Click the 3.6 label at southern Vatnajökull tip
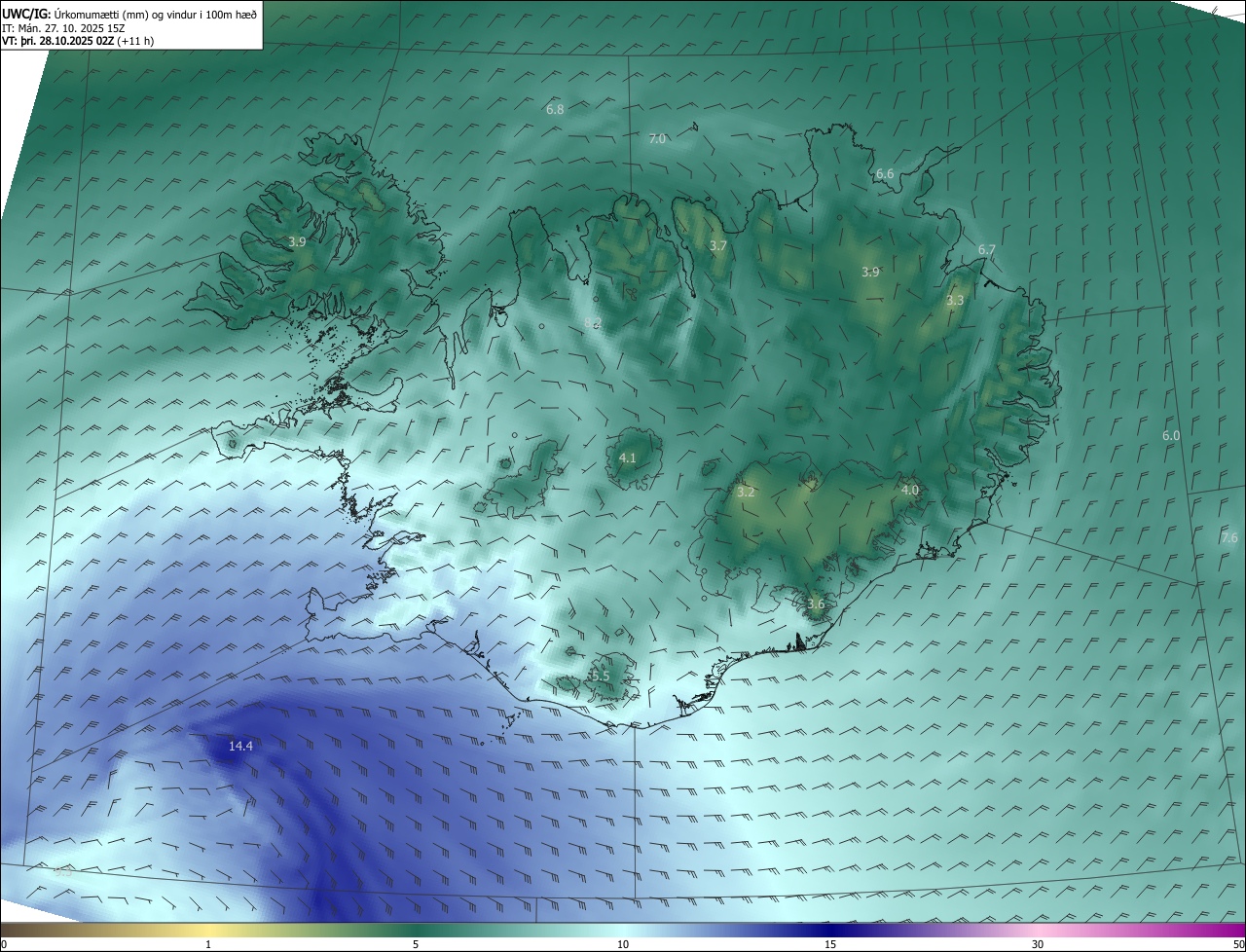Viewport: 1246px width, 952px height. pos(816,604)
